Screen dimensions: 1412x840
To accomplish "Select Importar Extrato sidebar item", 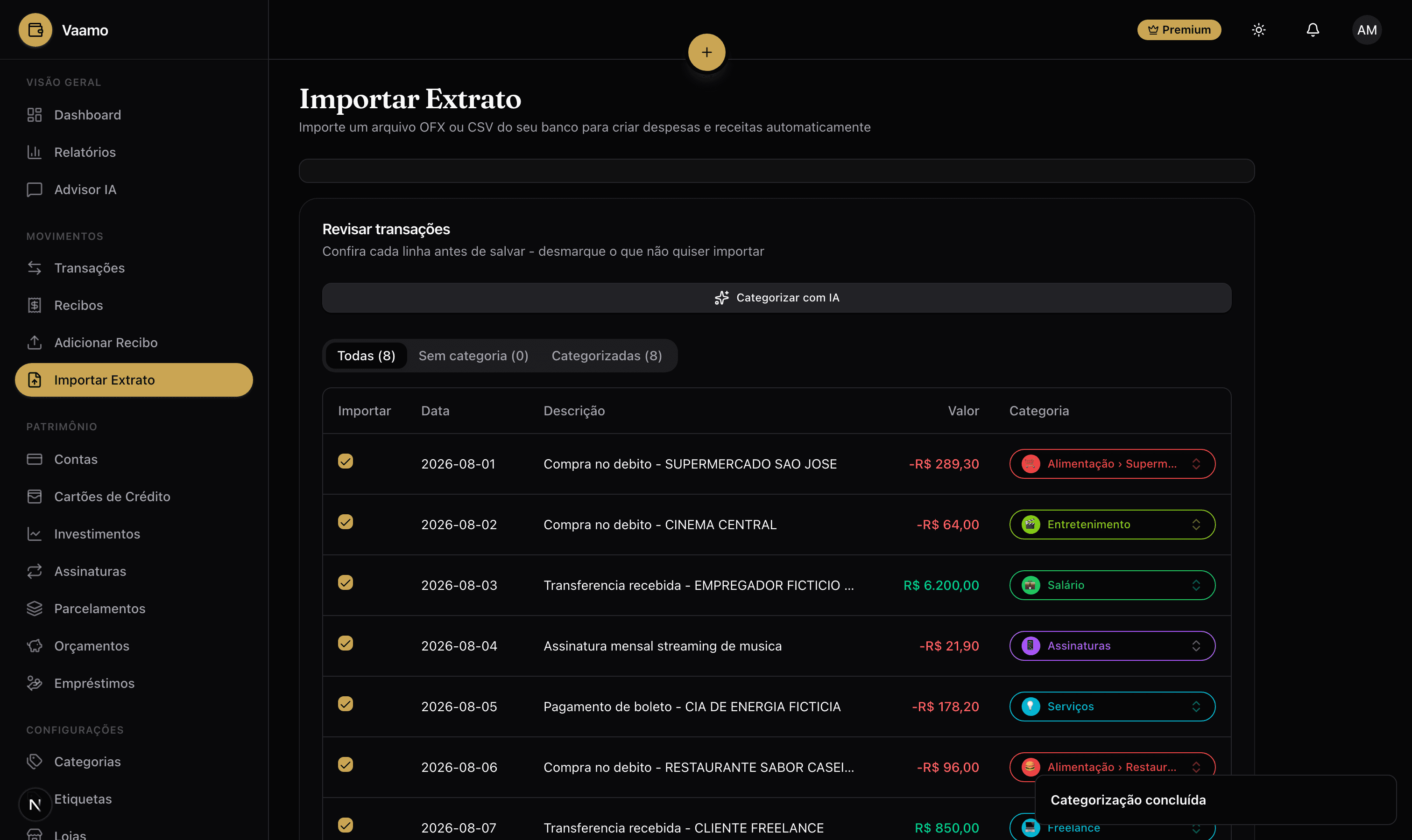I will [x=134, y=380].
